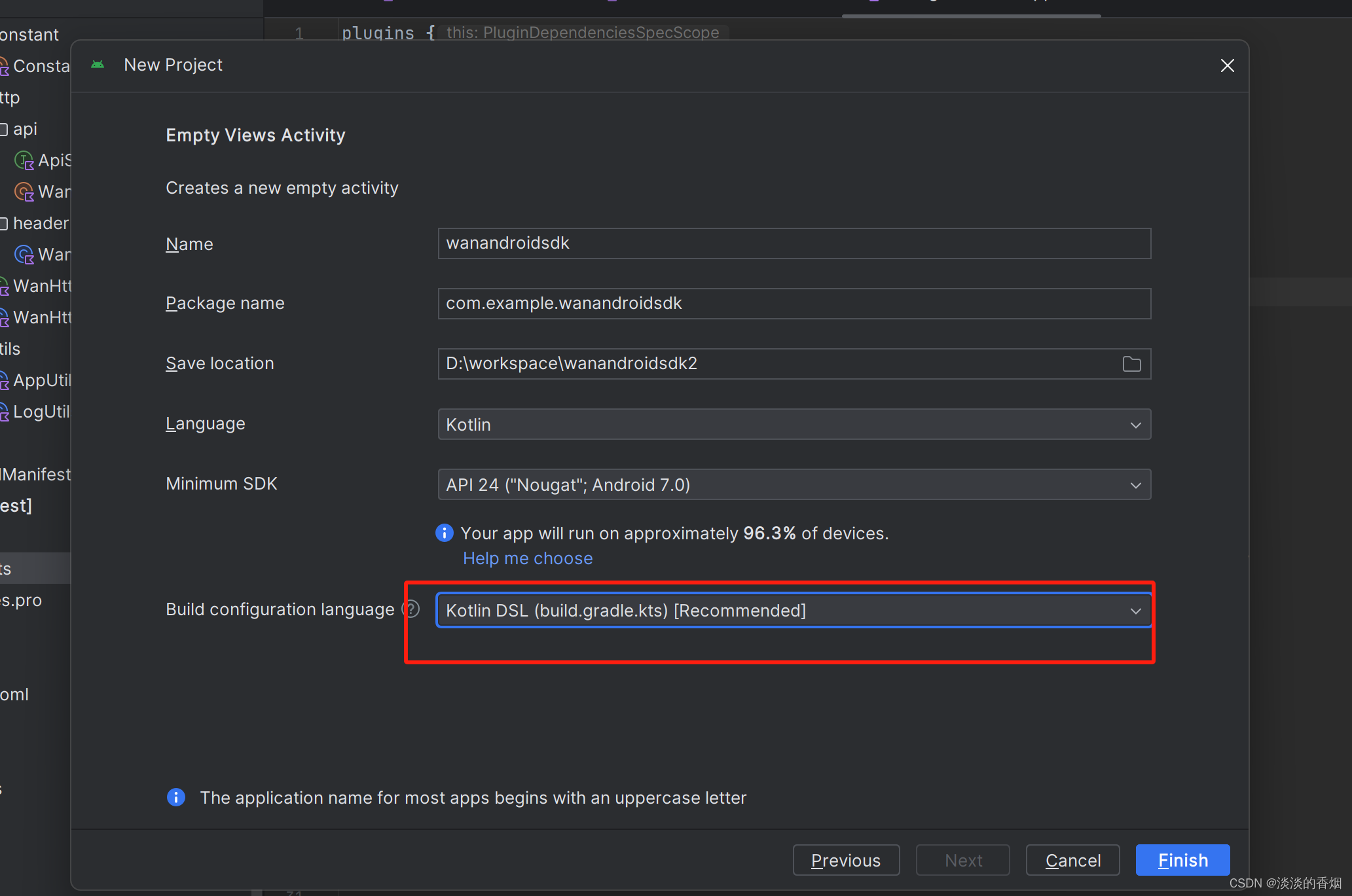Open the Help me choose link
1352x896 pixels.
[x=528, y=558]
